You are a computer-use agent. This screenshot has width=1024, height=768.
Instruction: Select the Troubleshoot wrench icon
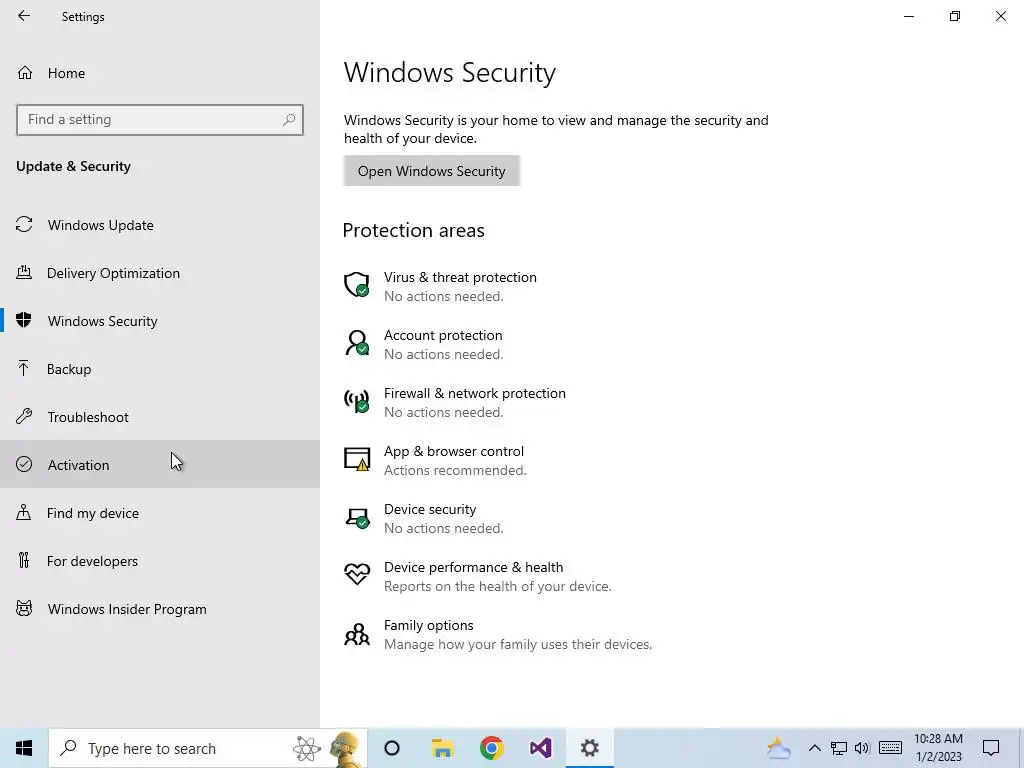click(24, 416)
